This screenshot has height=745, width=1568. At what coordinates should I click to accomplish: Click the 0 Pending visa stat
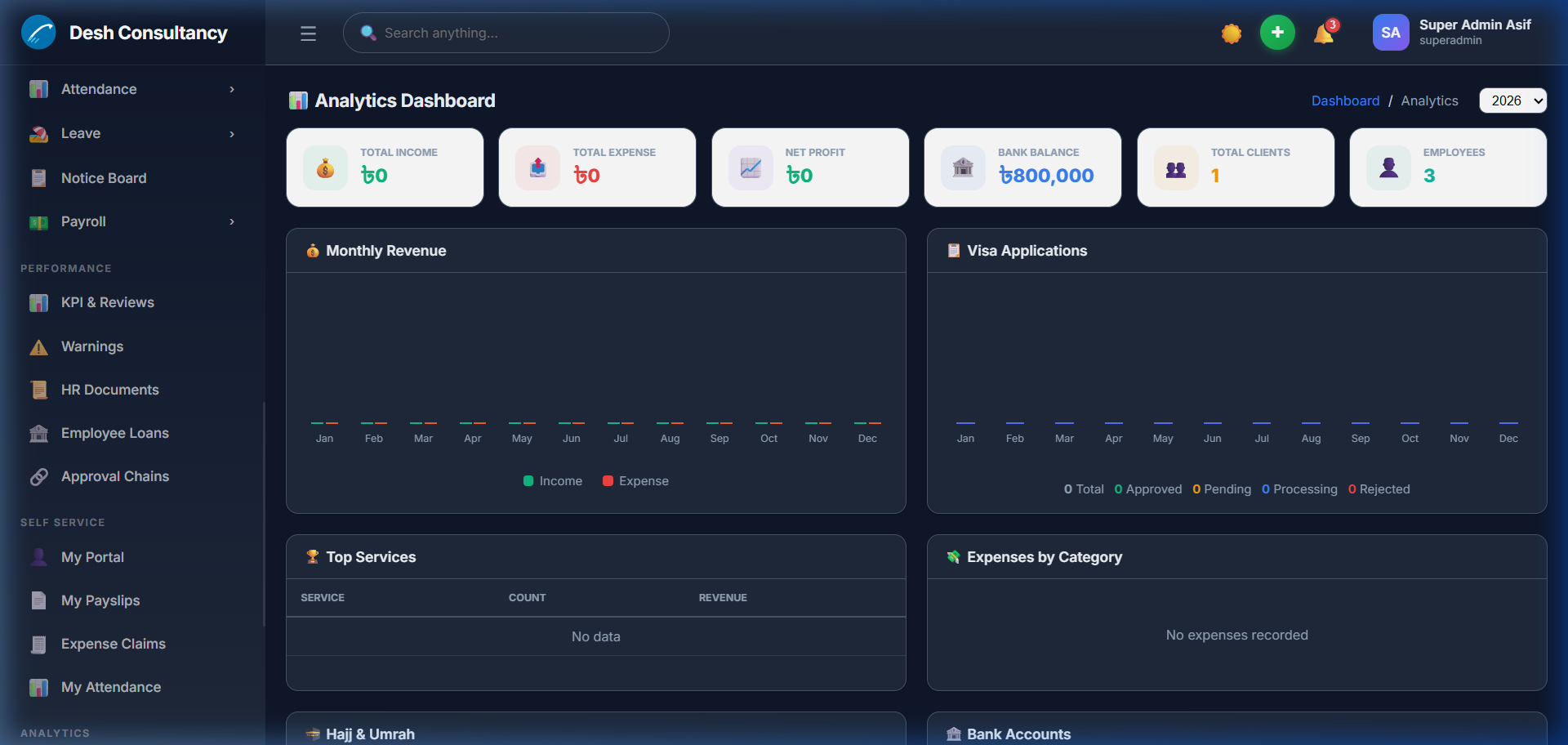point(1222,489)
